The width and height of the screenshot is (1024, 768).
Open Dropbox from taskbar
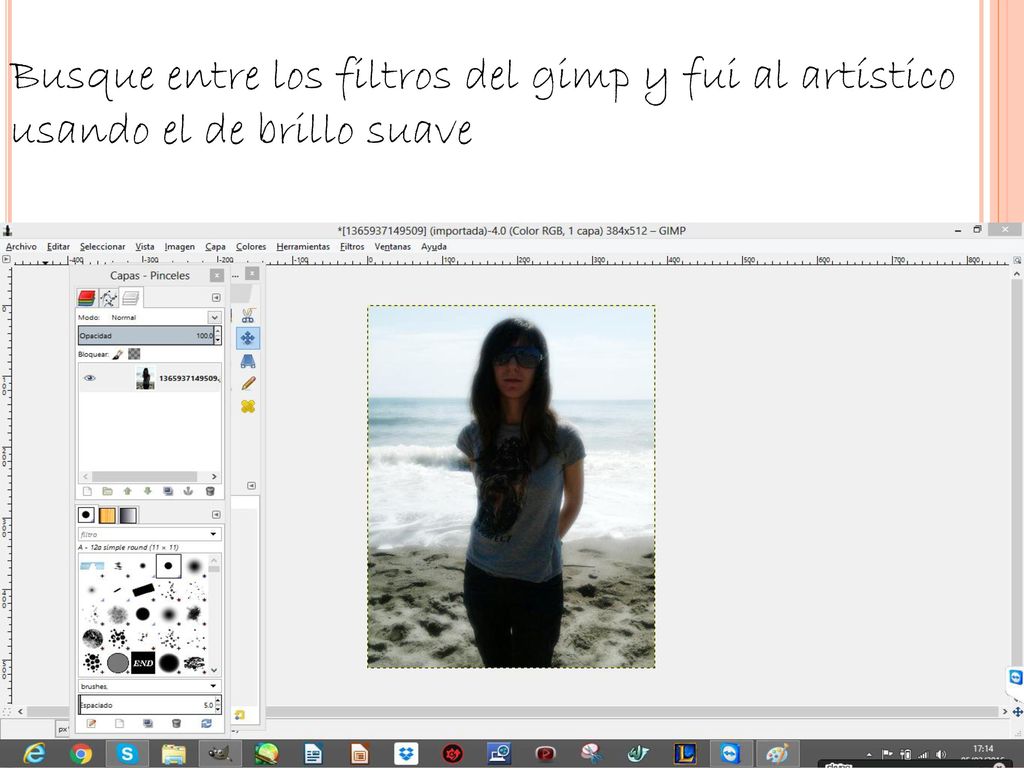406,754
